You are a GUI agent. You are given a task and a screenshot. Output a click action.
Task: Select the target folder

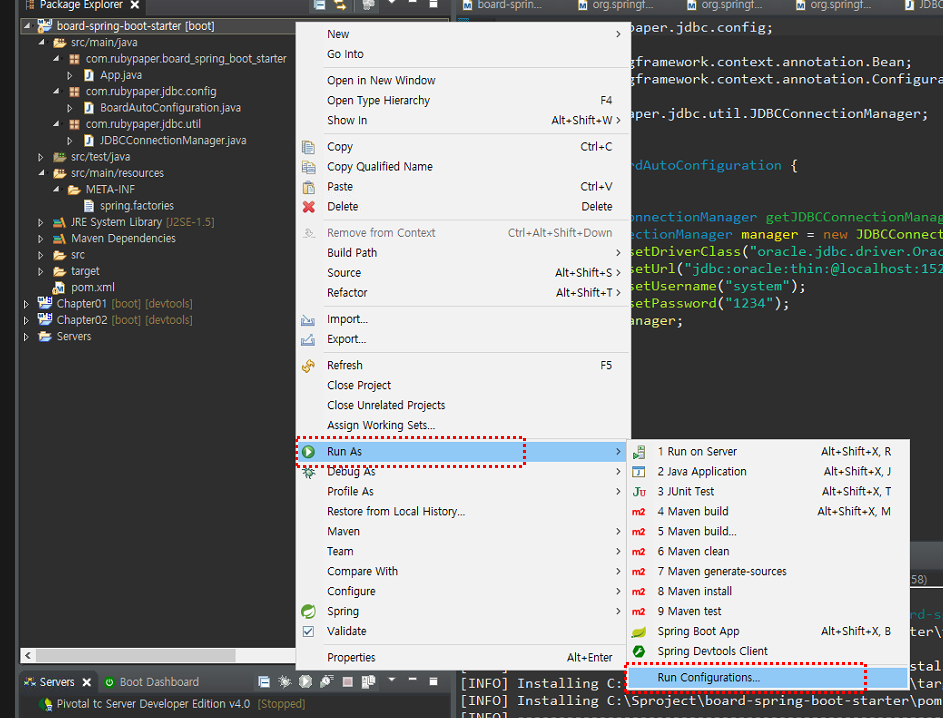click(x=85, y=271)
